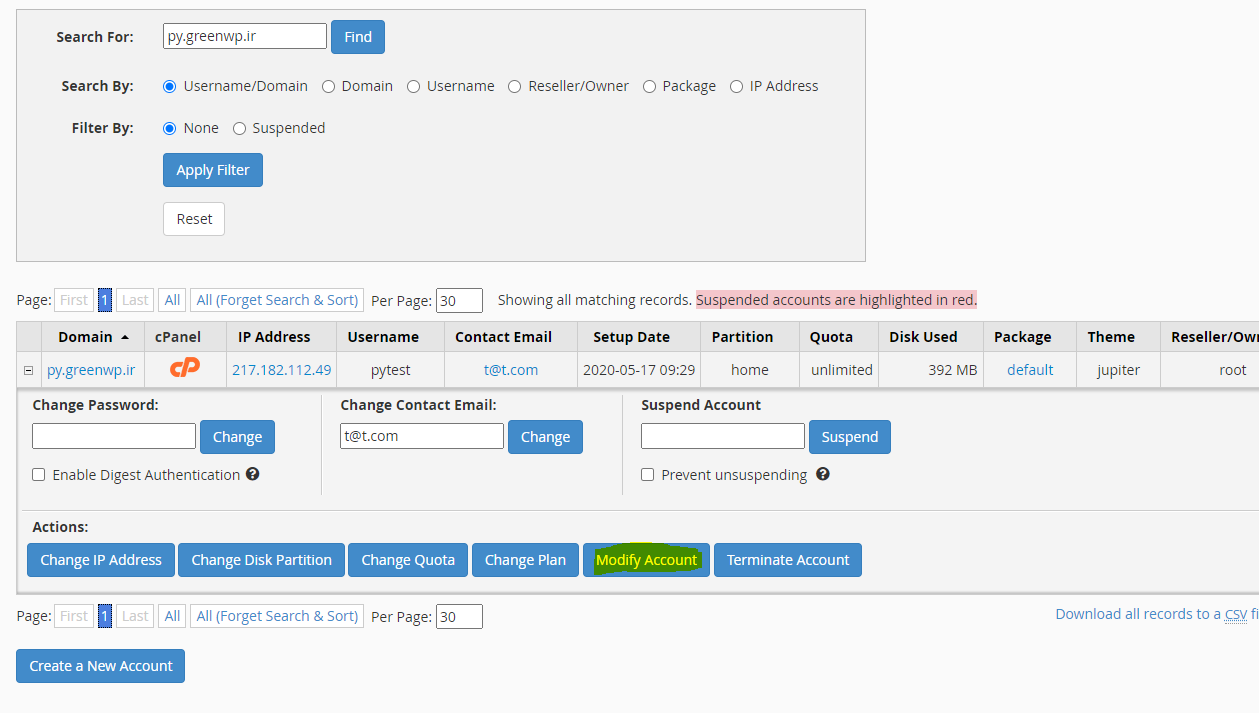The width and height of the screenshot is (1259, 713).
Task: Click the top All (Forget Search & Sort) page link
Action: (x=277, y=300)
